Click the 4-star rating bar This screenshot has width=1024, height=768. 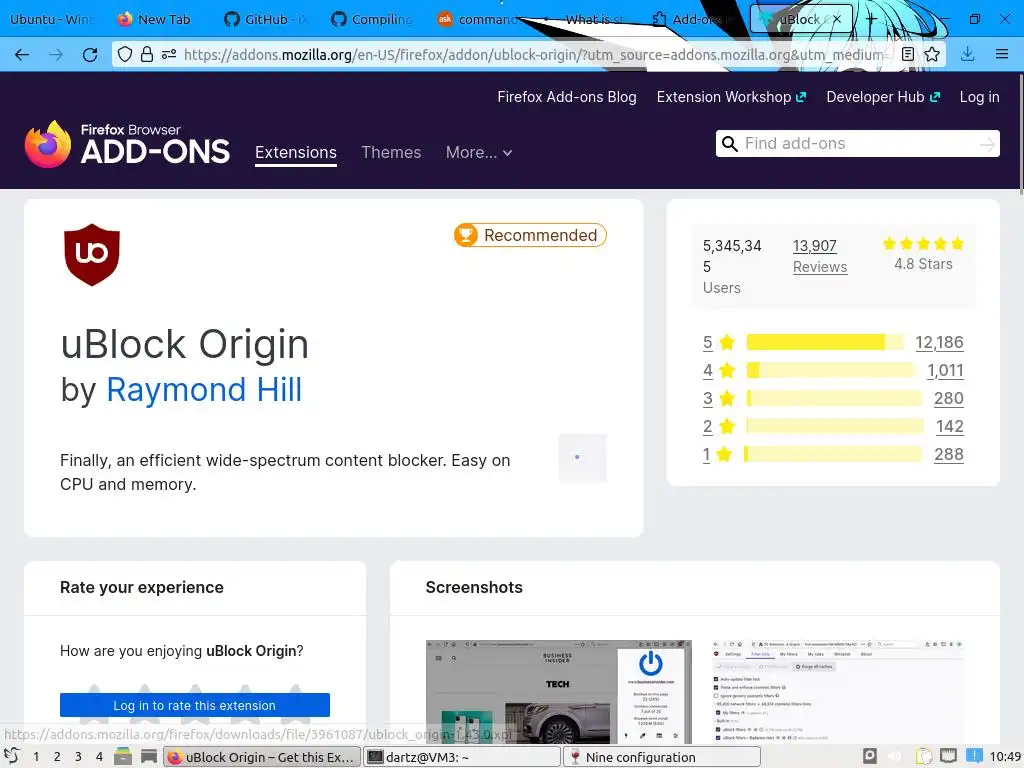pyautogui.click(x=831, y=370)
